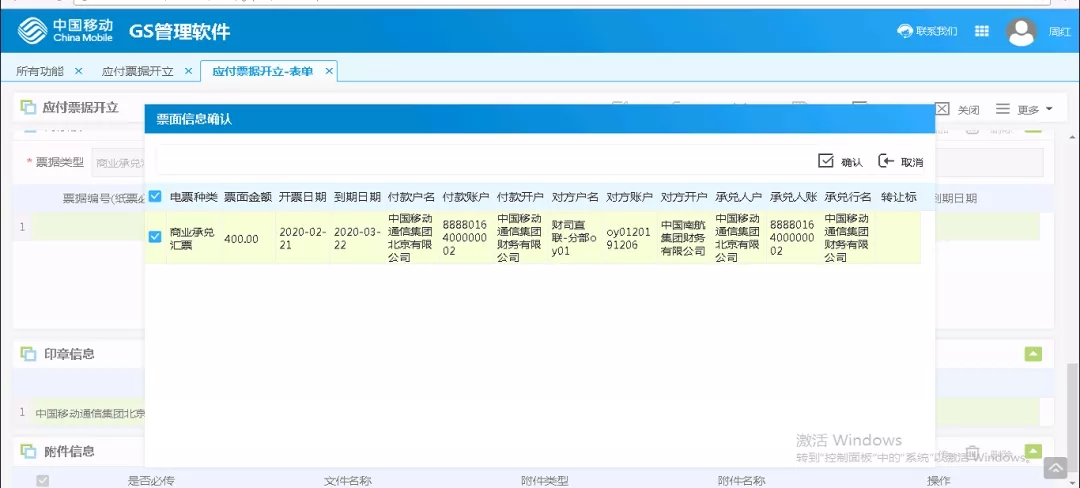Click 确认 in the 票面信息确认 dialog
Screen dimensions: 1080x488
click(x=840, y=162)
